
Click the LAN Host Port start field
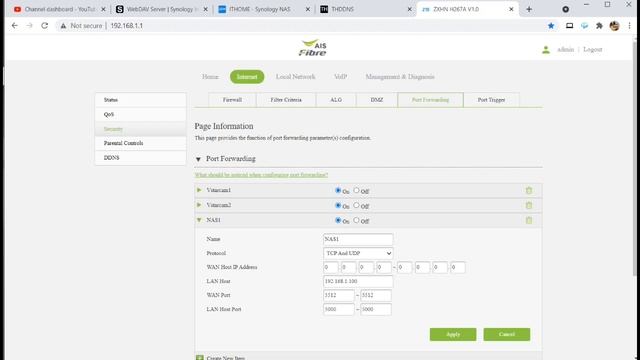pos(339,309)
